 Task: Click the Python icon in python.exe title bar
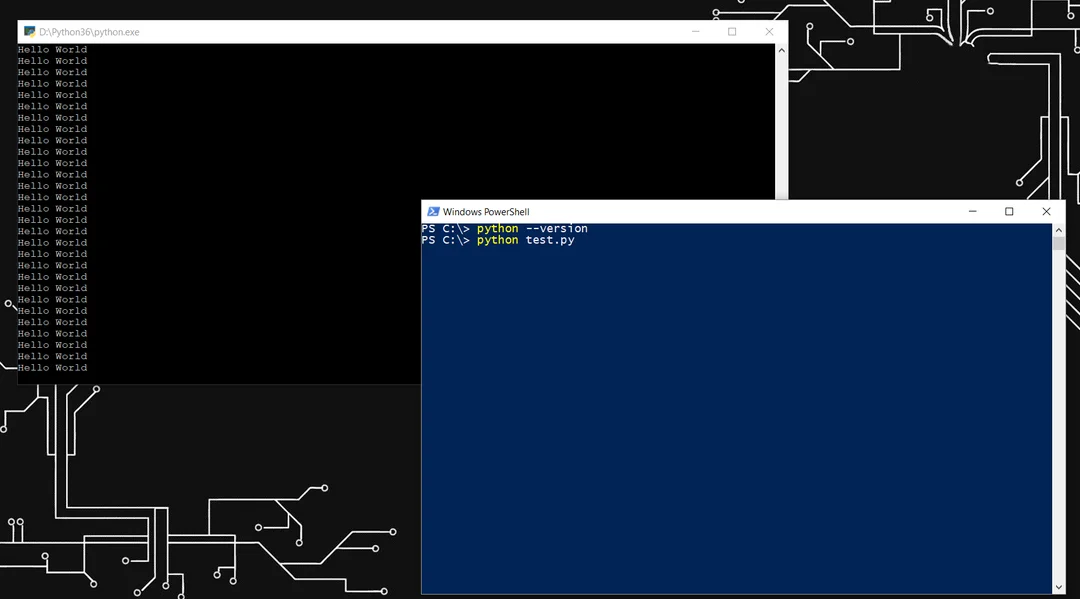tap(29, 32)
